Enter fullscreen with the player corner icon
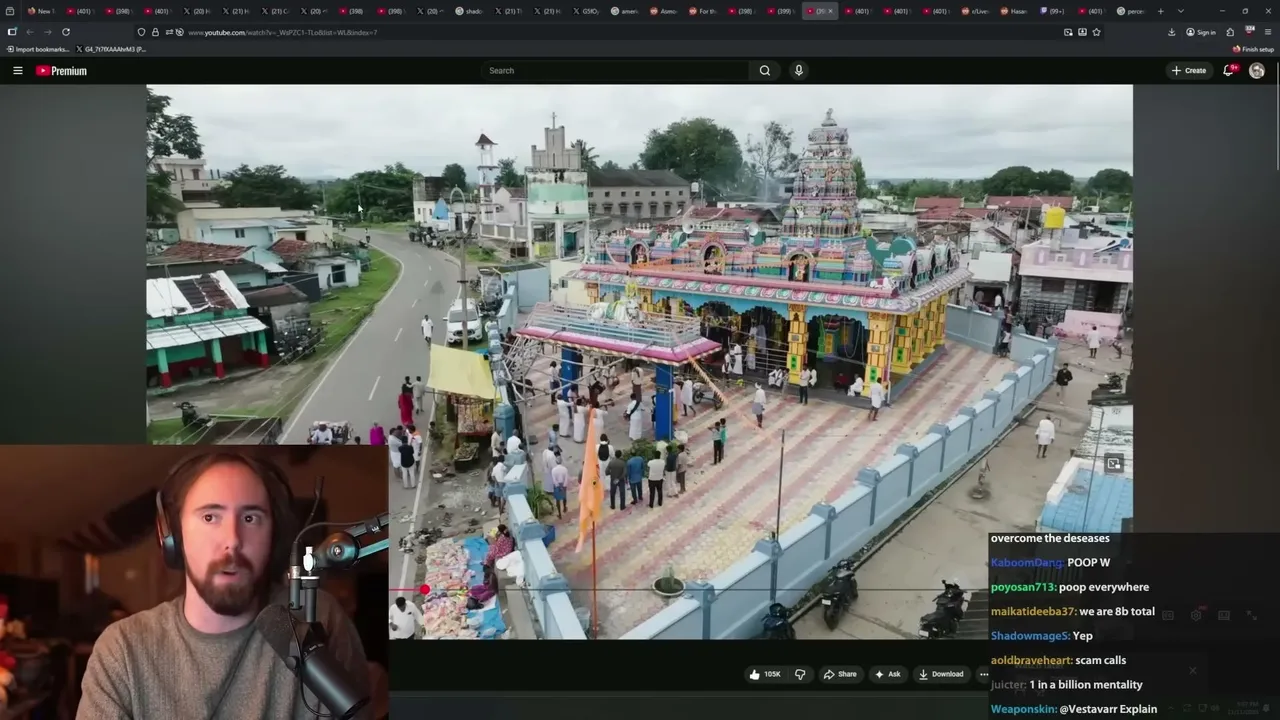The height and width of the screenshot is (720, 1280). click(x=1251, y=616)
